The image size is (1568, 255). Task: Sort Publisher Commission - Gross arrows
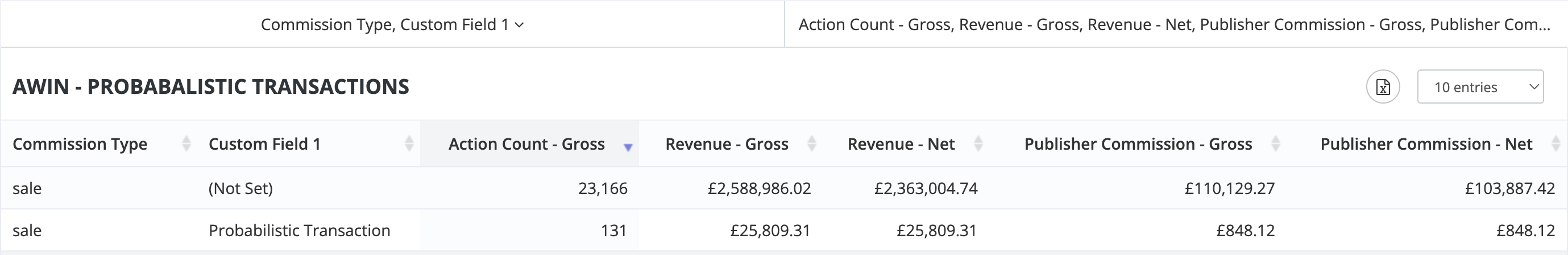pyautogui.click(x=1276, y=144)
